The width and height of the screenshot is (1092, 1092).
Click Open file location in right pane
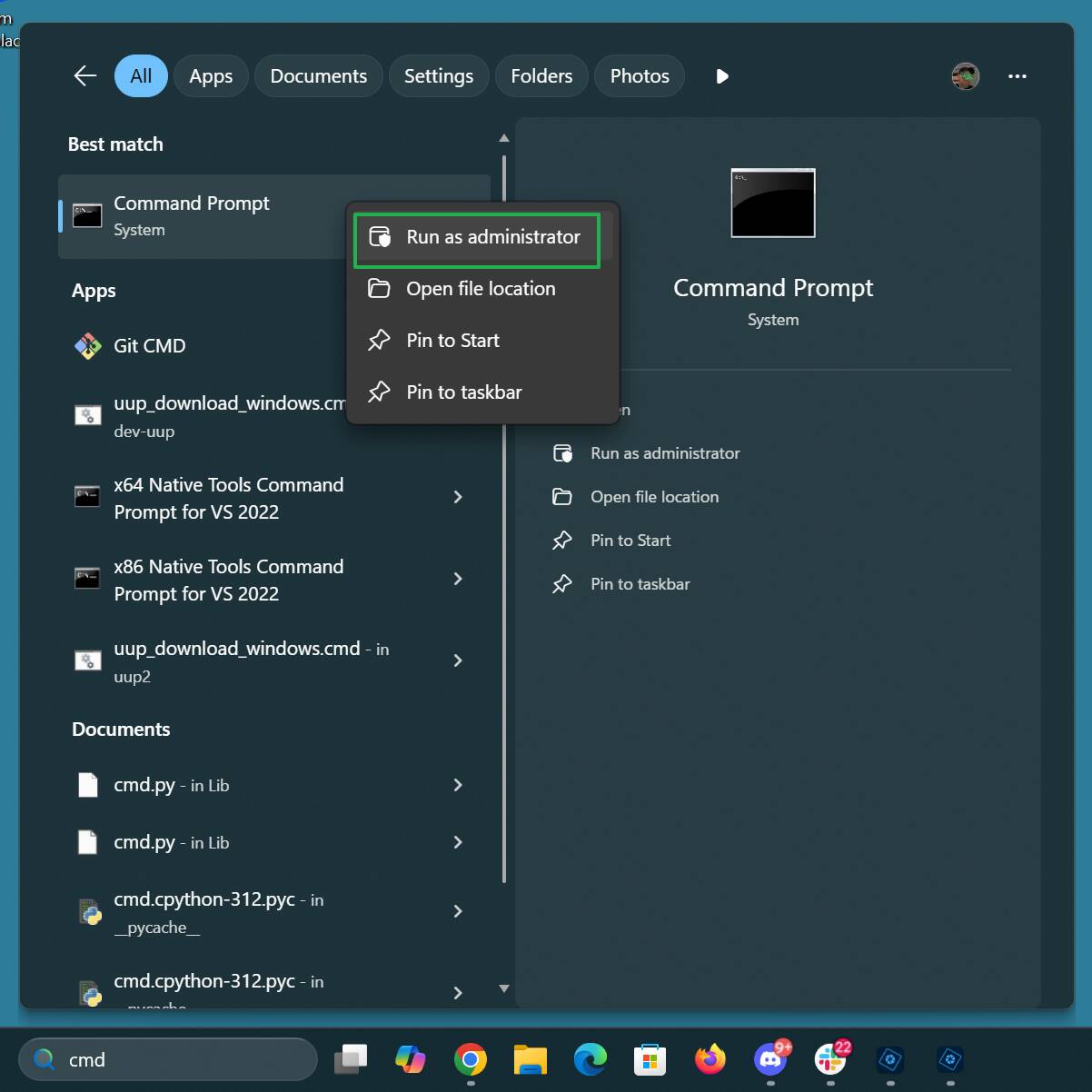pos(654,497)
